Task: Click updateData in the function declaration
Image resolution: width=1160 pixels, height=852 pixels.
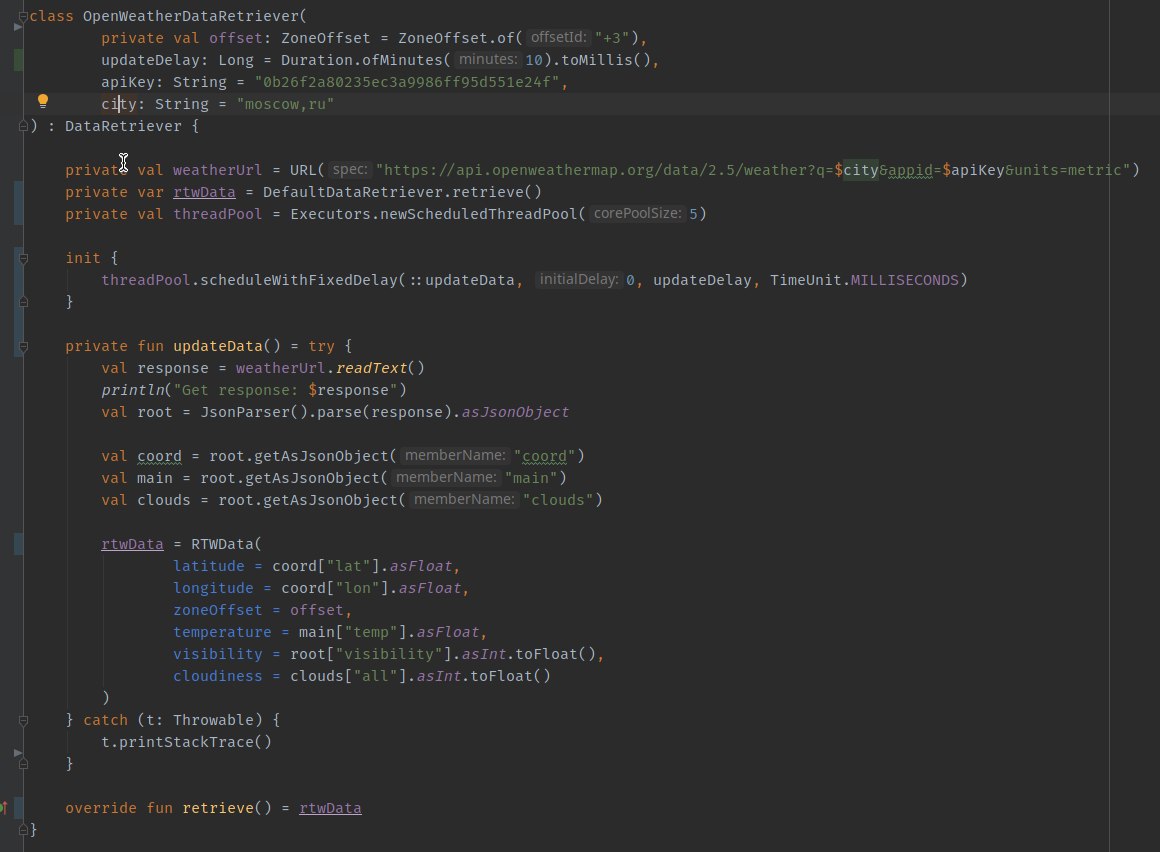Action: [x=218, y=346]
